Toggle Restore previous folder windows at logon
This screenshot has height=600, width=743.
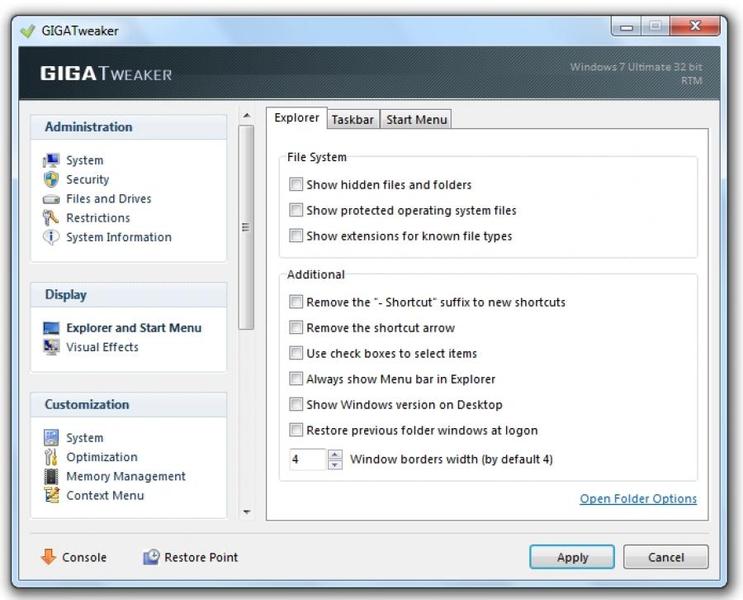[296, 430]
